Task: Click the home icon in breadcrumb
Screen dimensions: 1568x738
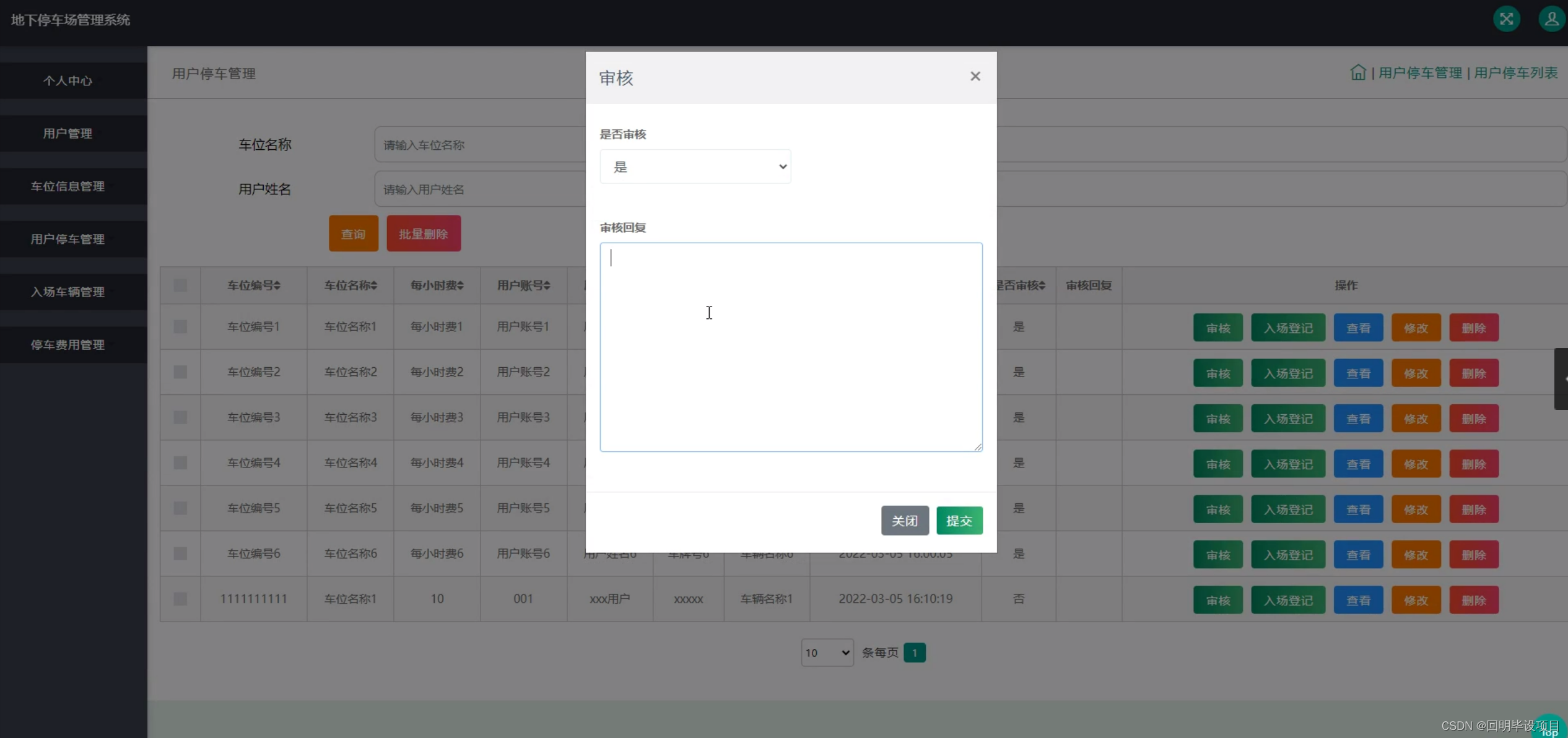Action: 1357,73
